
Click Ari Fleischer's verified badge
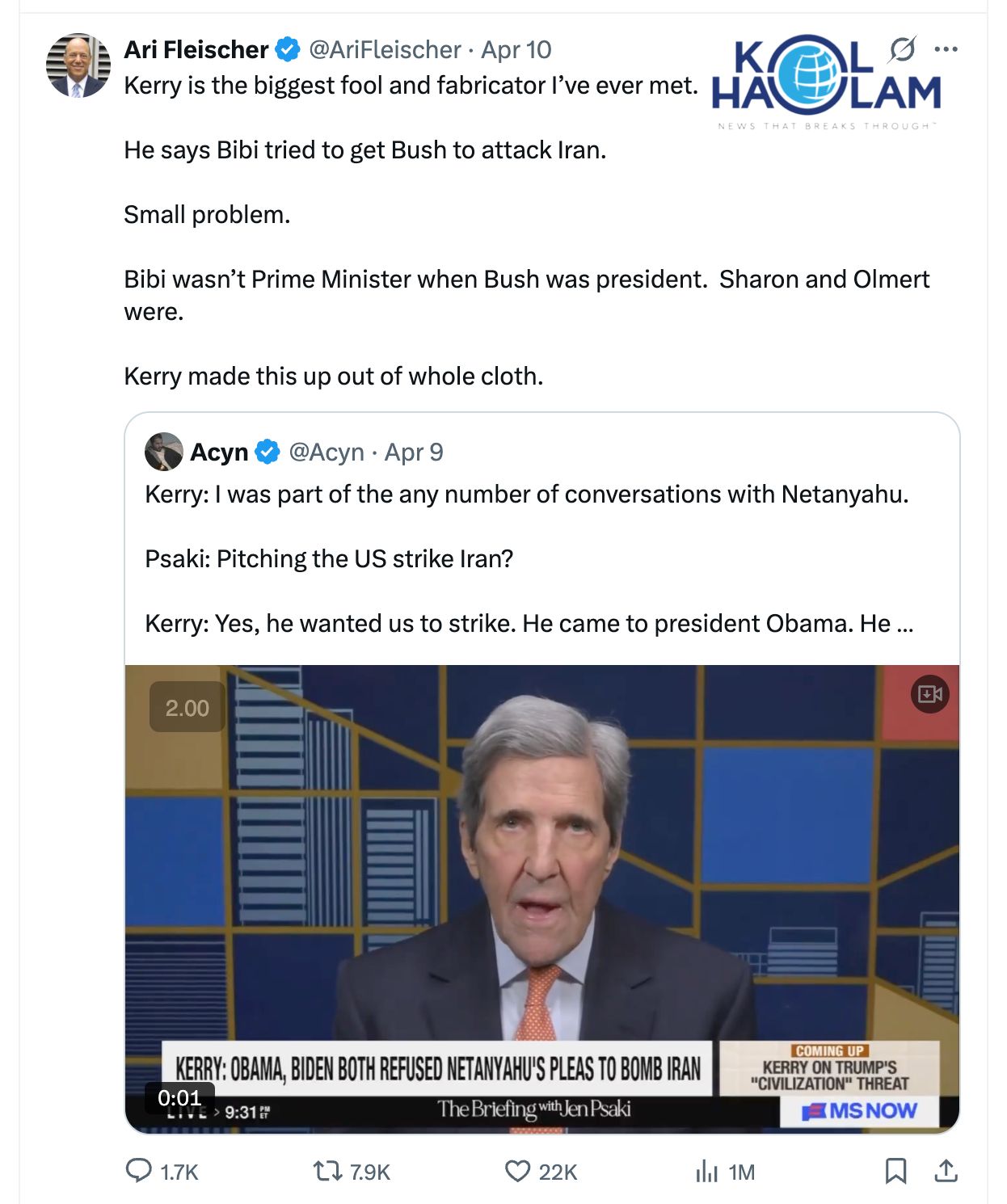tap(288, 50)
